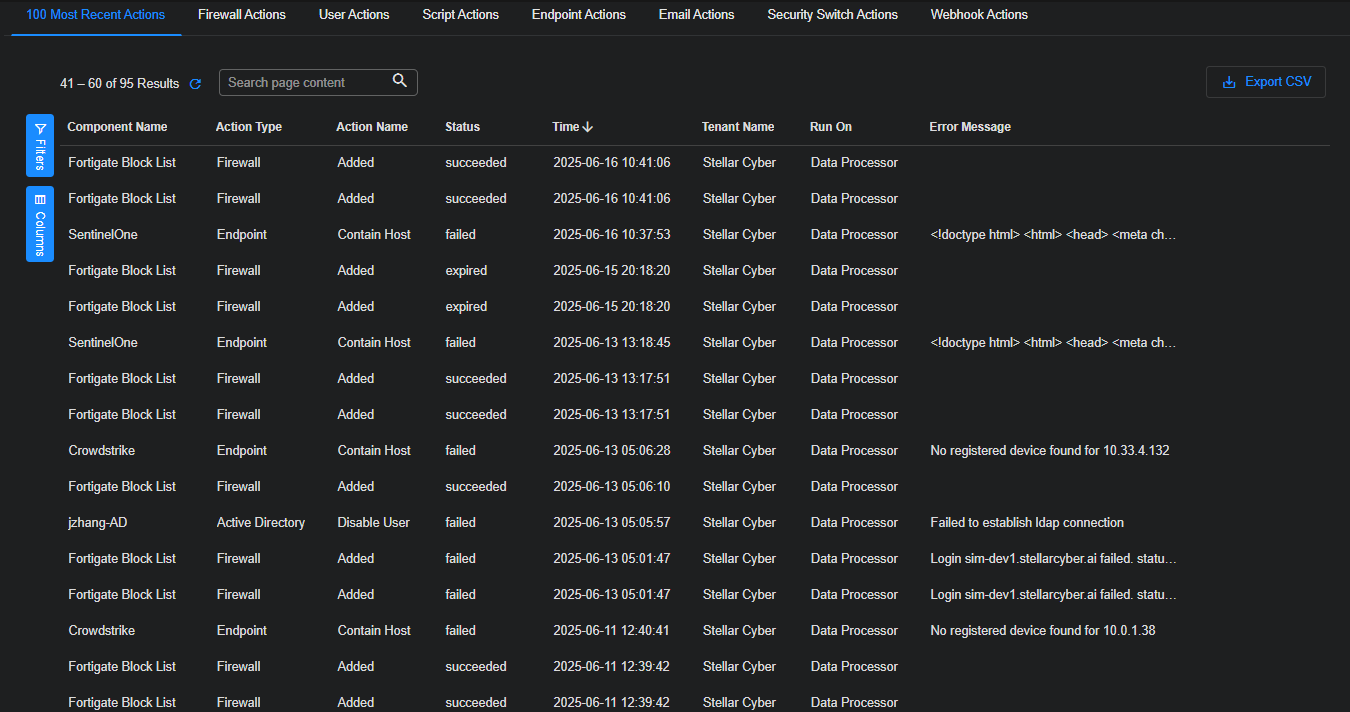Switch to the Firewall Actions tab
Image resolution: width=1350 pixels, height=712 pixels.
[x=242, y=15]
